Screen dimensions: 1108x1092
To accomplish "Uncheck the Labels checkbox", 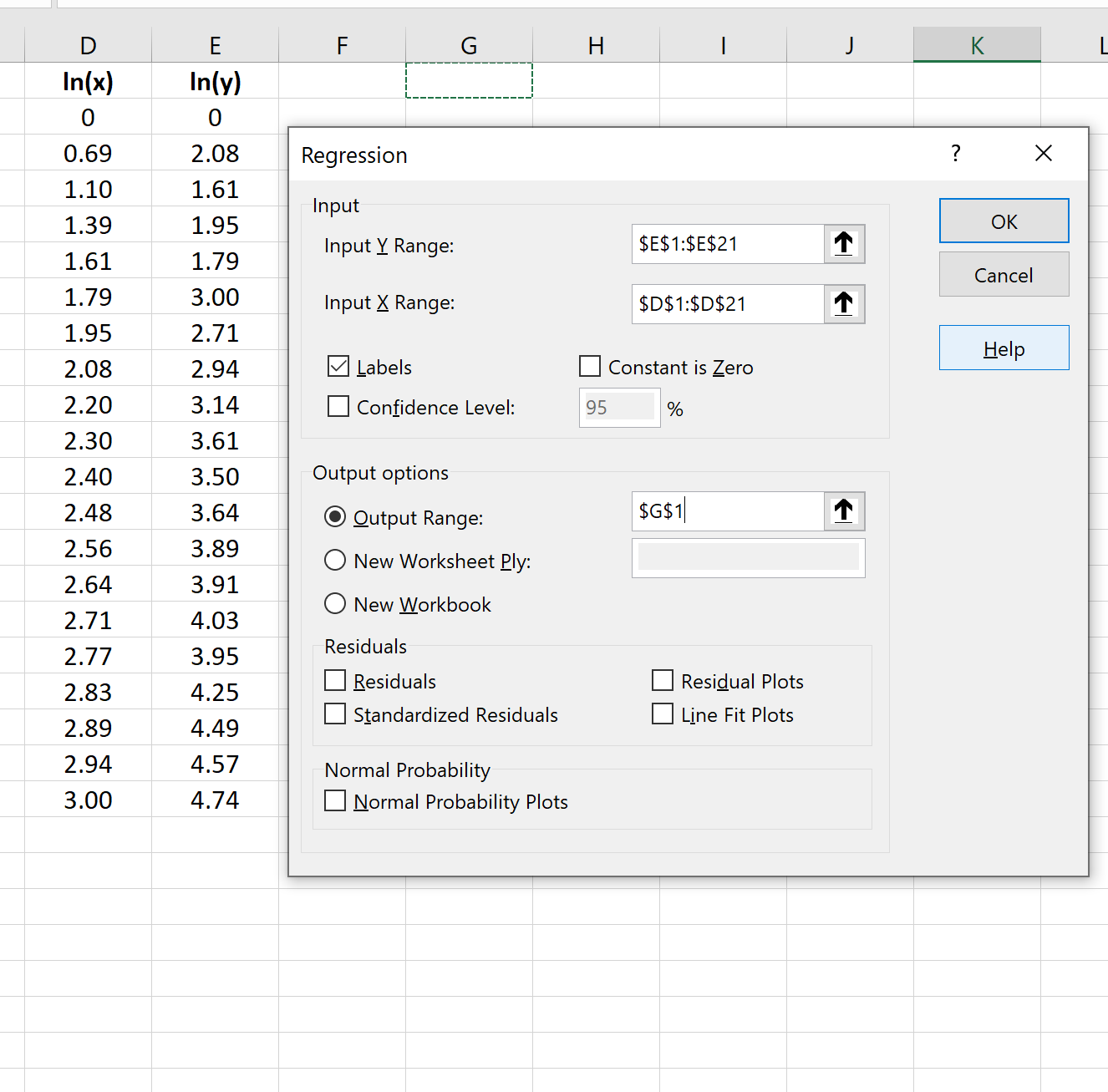I will click(338, 366).
